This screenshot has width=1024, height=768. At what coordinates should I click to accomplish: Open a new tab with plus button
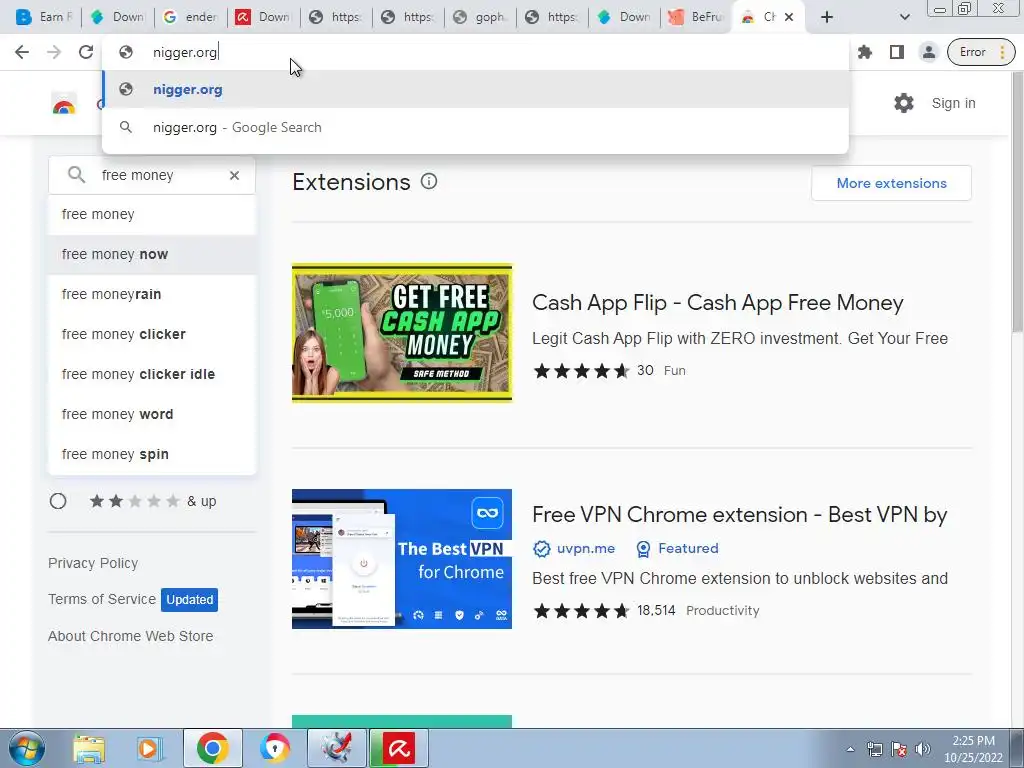point(827,17)
